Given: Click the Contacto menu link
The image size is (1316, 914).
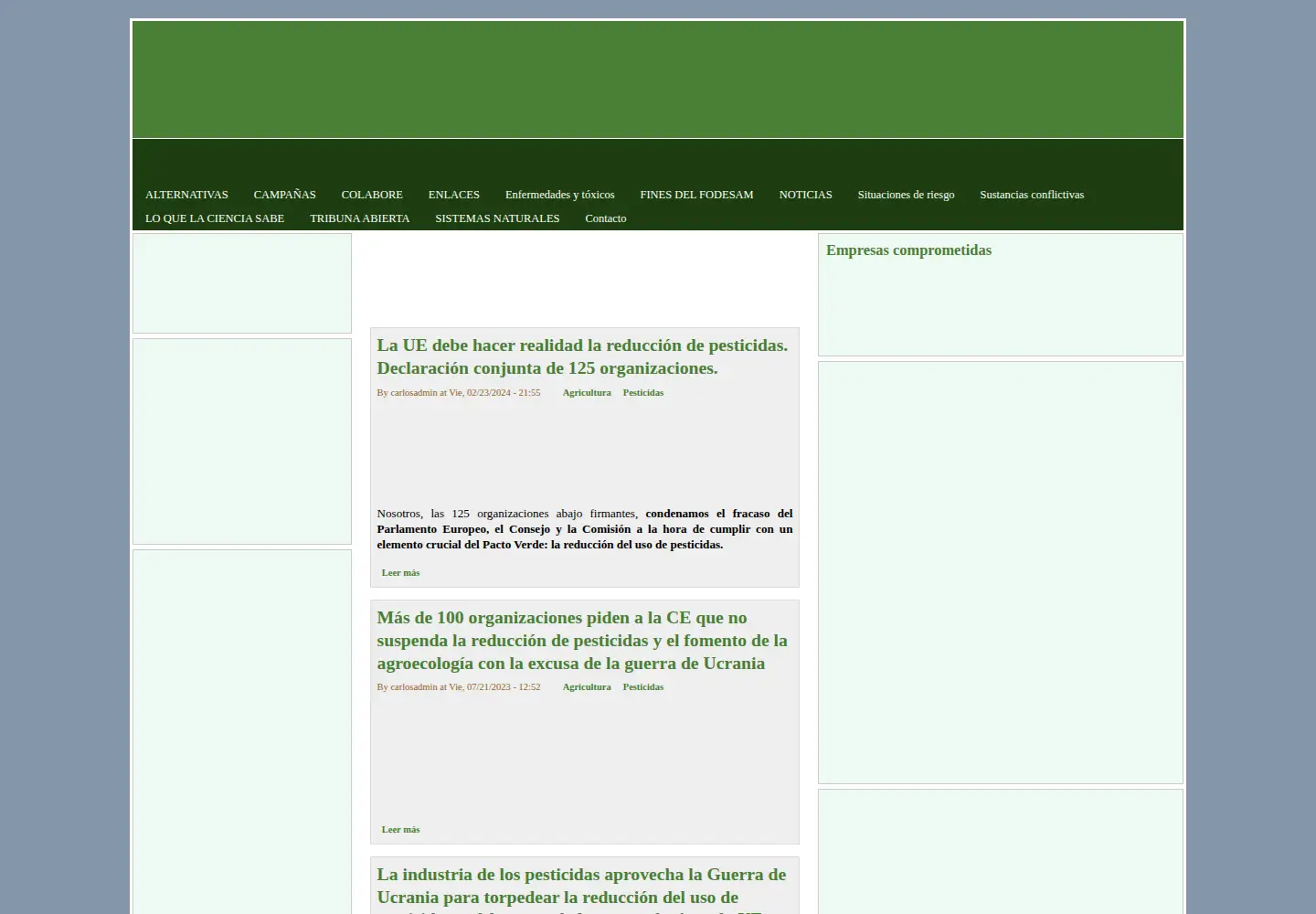Looking at the screenshot, I should [x=605, y=218].
